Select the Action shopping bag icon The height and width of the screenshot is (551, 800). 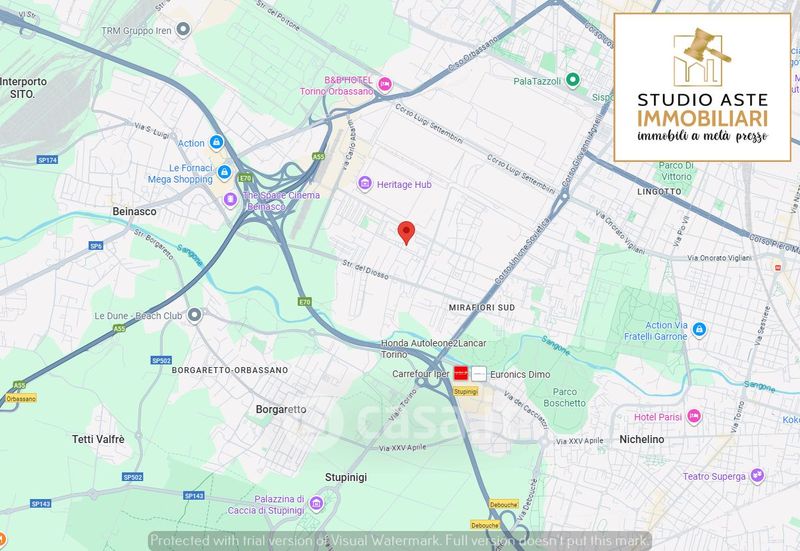216,142
